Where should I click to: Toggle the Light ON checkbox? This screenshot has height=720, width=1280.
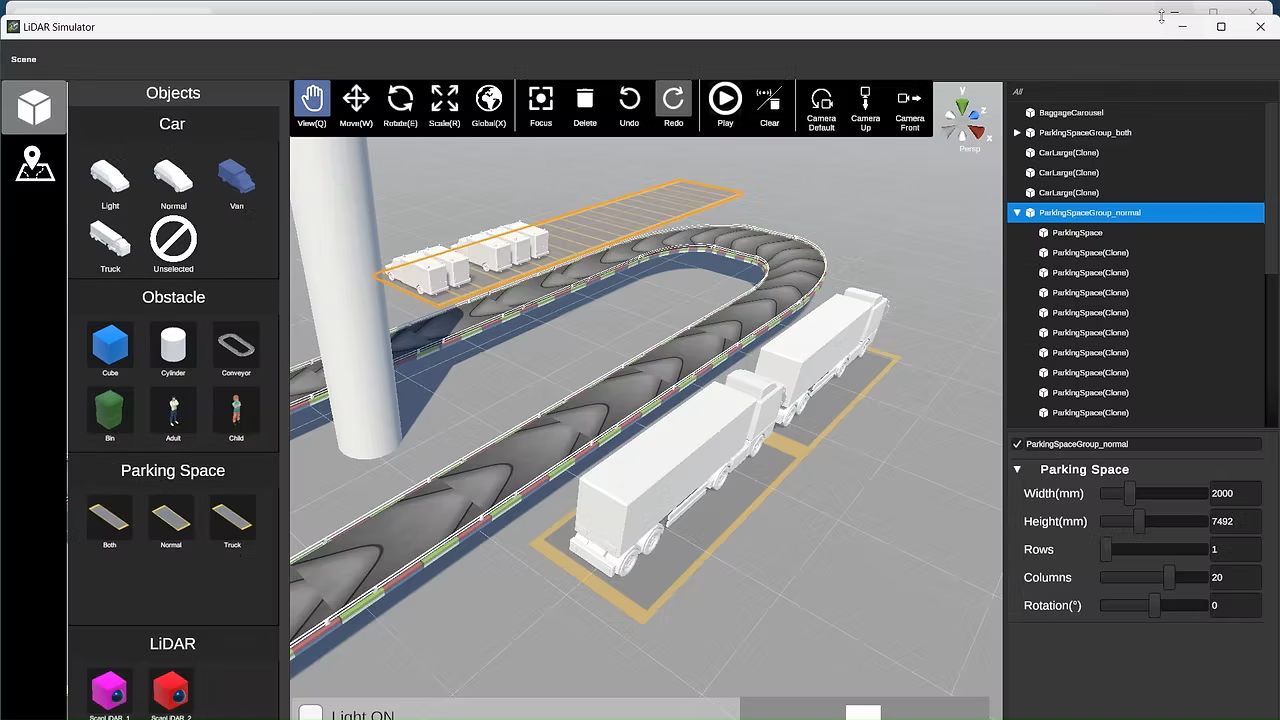tap(311, 713)
